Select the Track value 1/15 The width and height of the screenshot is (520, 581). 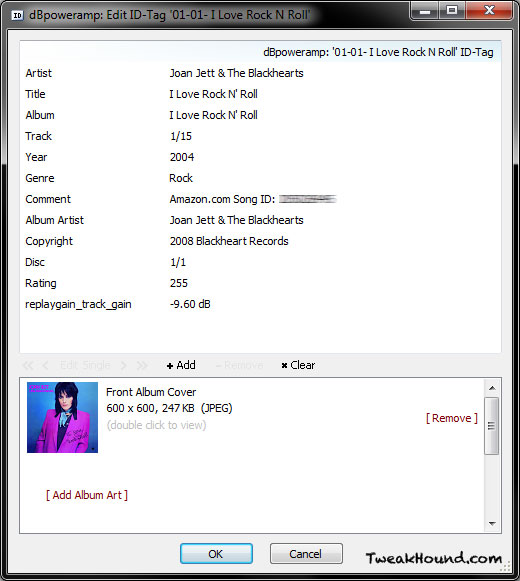tap(181, 136)
